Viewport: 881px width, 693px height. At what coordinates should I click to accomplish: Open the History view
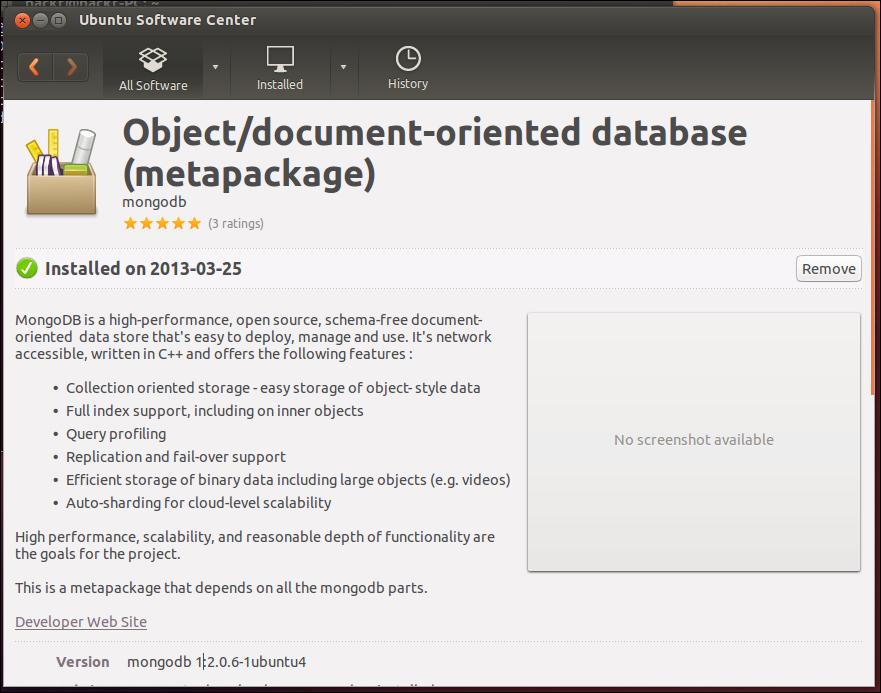coord(408,69)
